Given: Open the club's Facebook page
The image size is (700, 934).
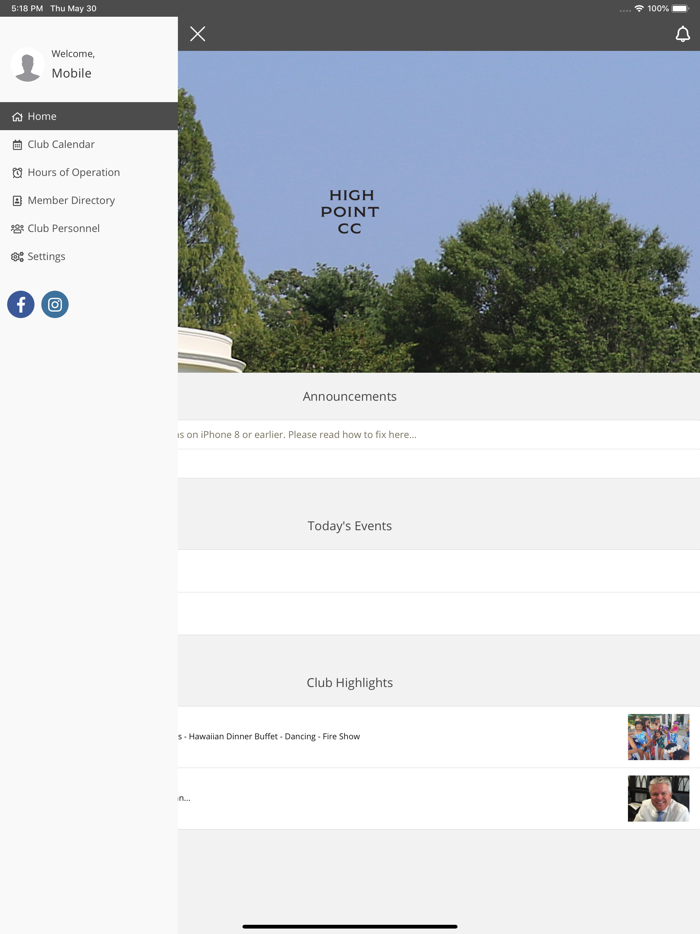Looking at the screenshot, I should click(x=21, y=304).
